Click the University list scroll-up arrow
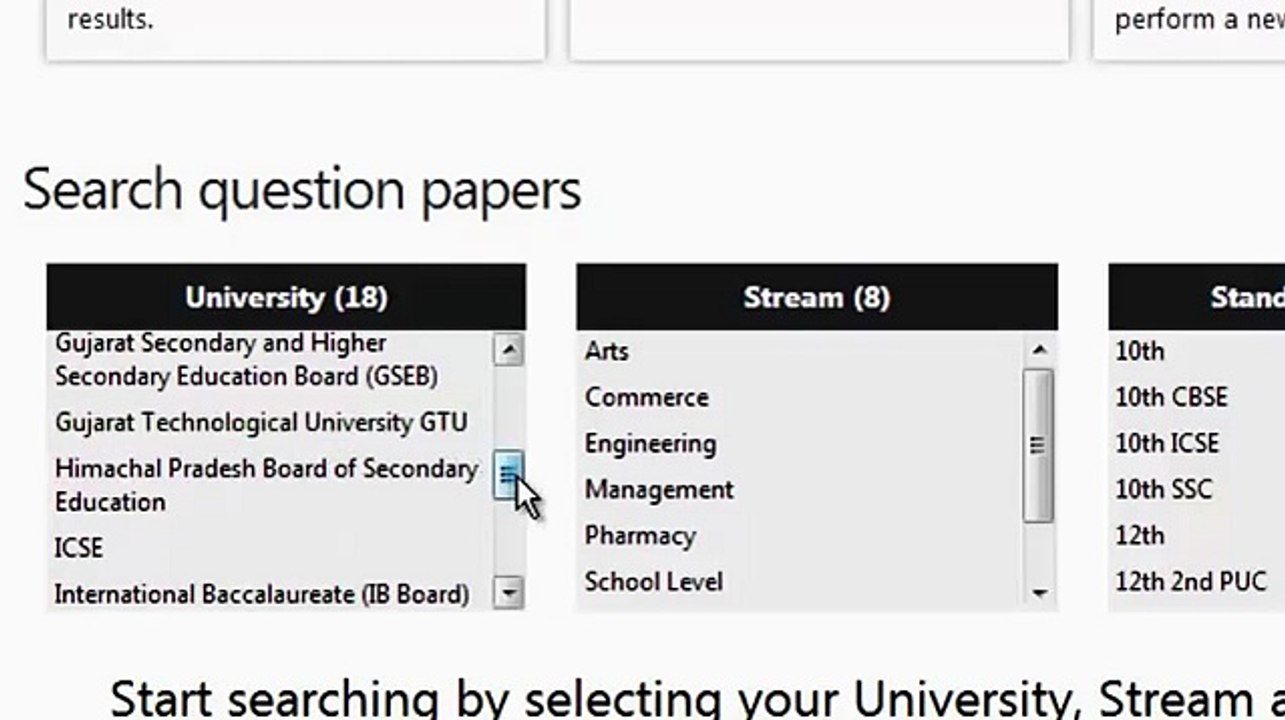This screenshot has height=720, width=1285. click(x=509, y=350)
